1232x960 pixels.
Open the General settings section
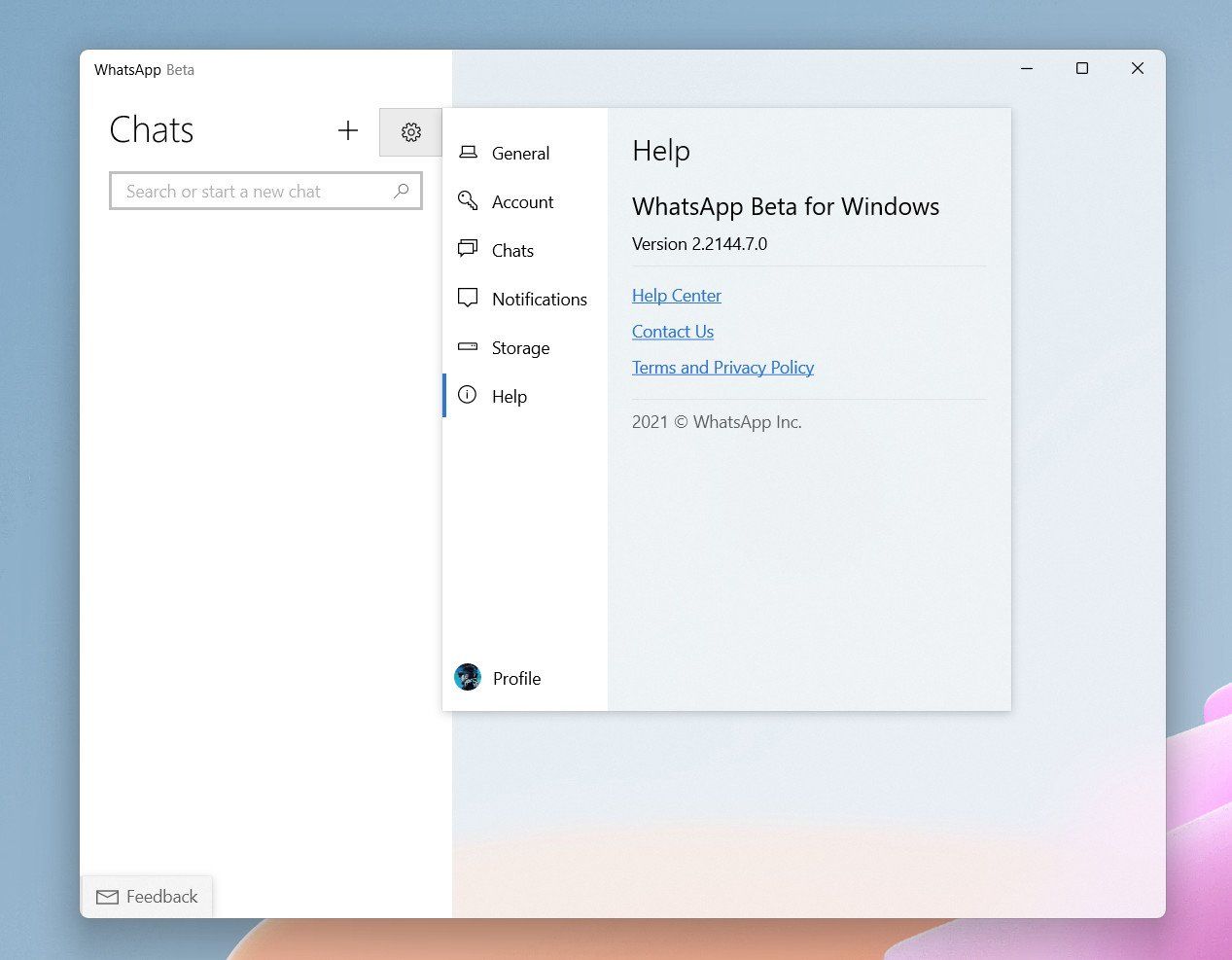tap(525, 153)
